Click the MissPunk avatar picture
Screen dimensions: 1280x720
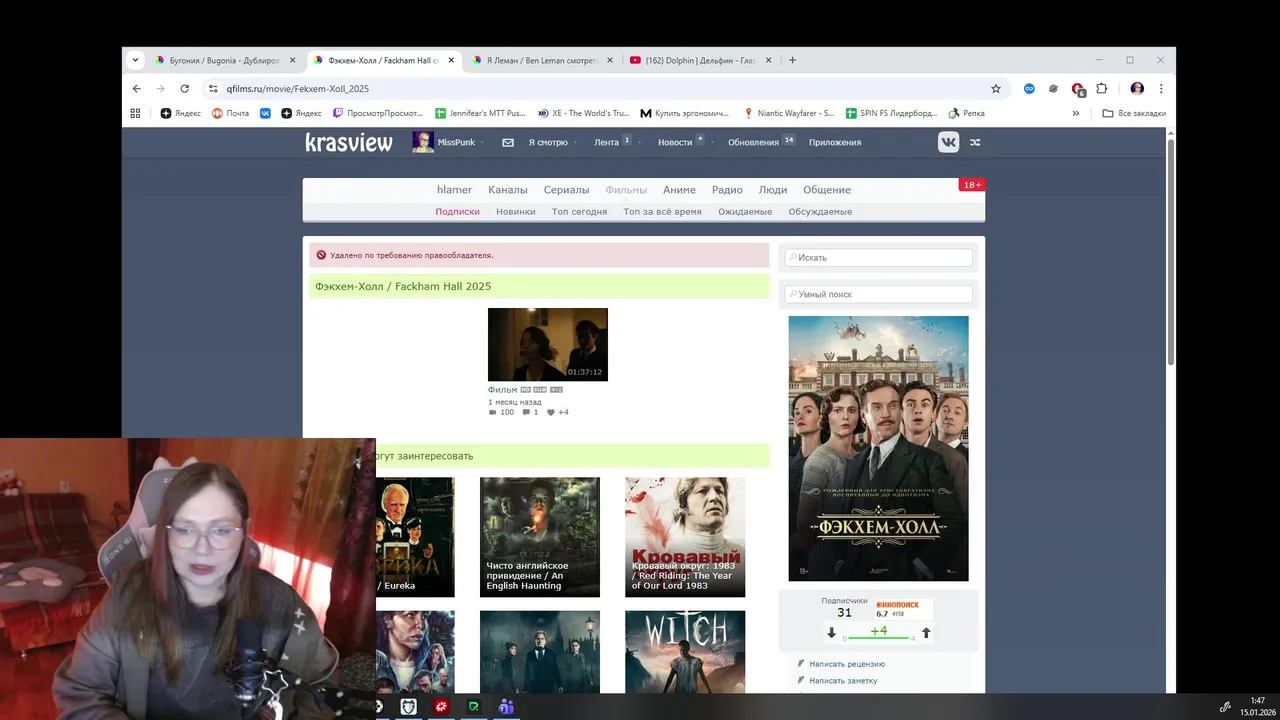click(423, 142)
